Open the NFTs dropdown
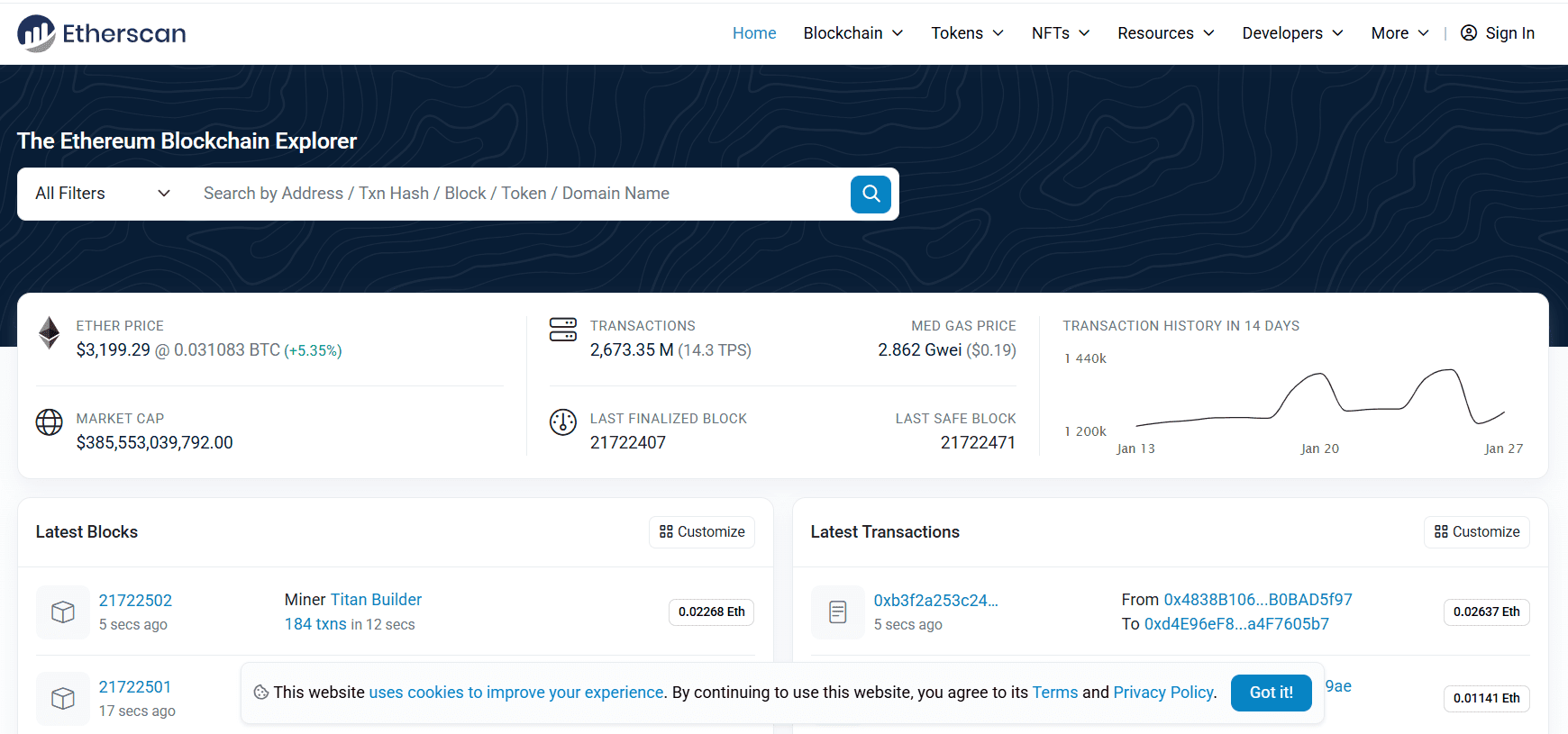 [x=1061, y=33]
